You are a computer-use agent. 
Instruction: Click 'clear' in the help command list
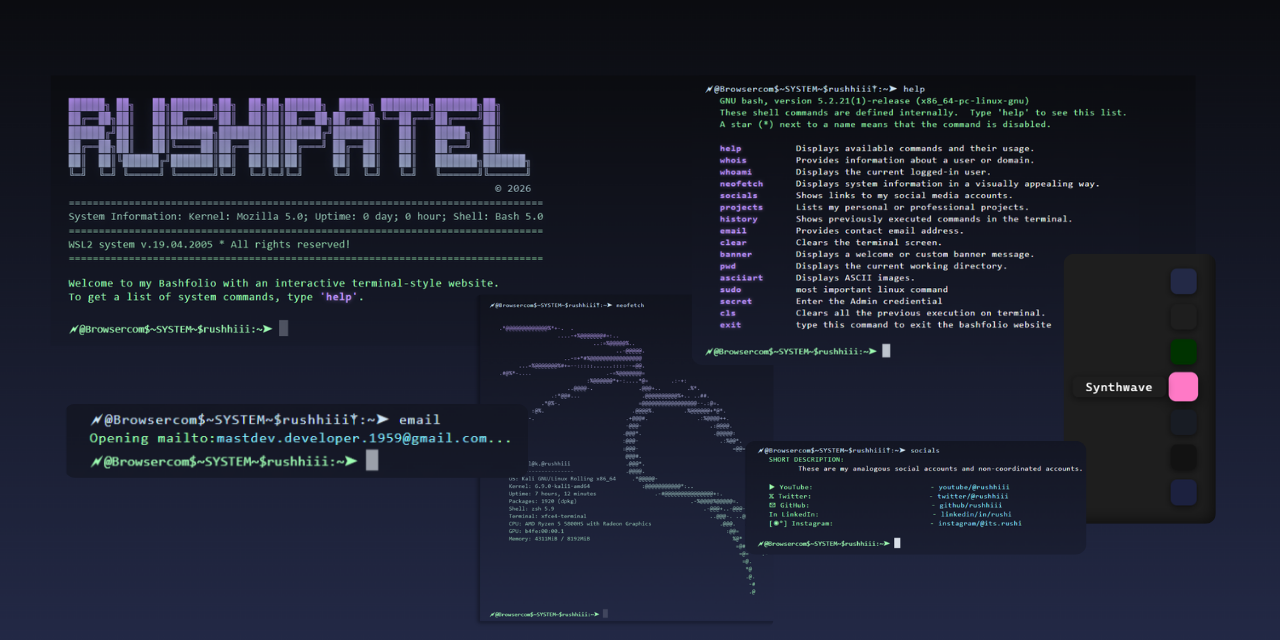point(733,242)
